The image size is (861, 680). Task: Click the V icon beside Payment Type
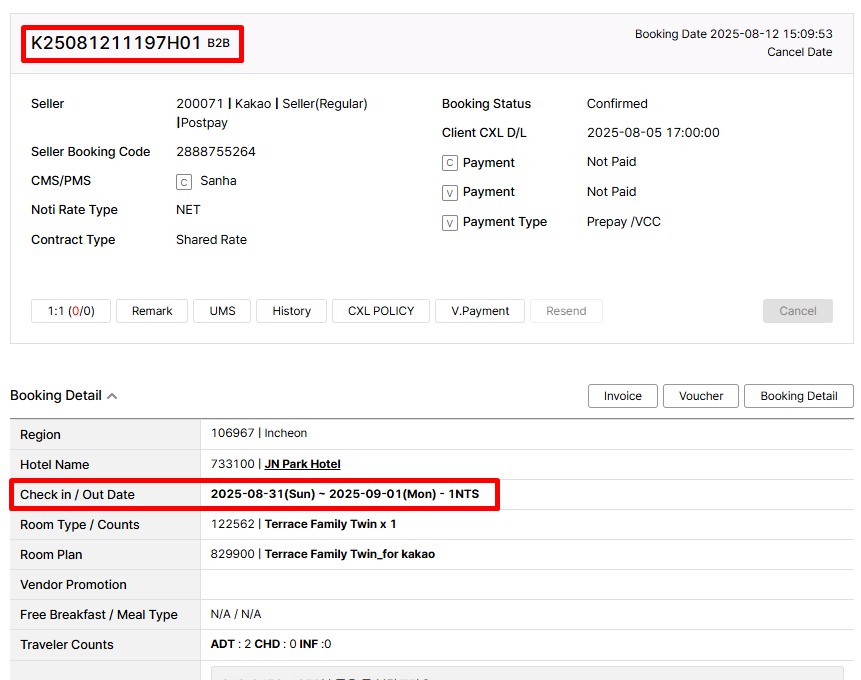pyautogui.click(x=450, y=222)
